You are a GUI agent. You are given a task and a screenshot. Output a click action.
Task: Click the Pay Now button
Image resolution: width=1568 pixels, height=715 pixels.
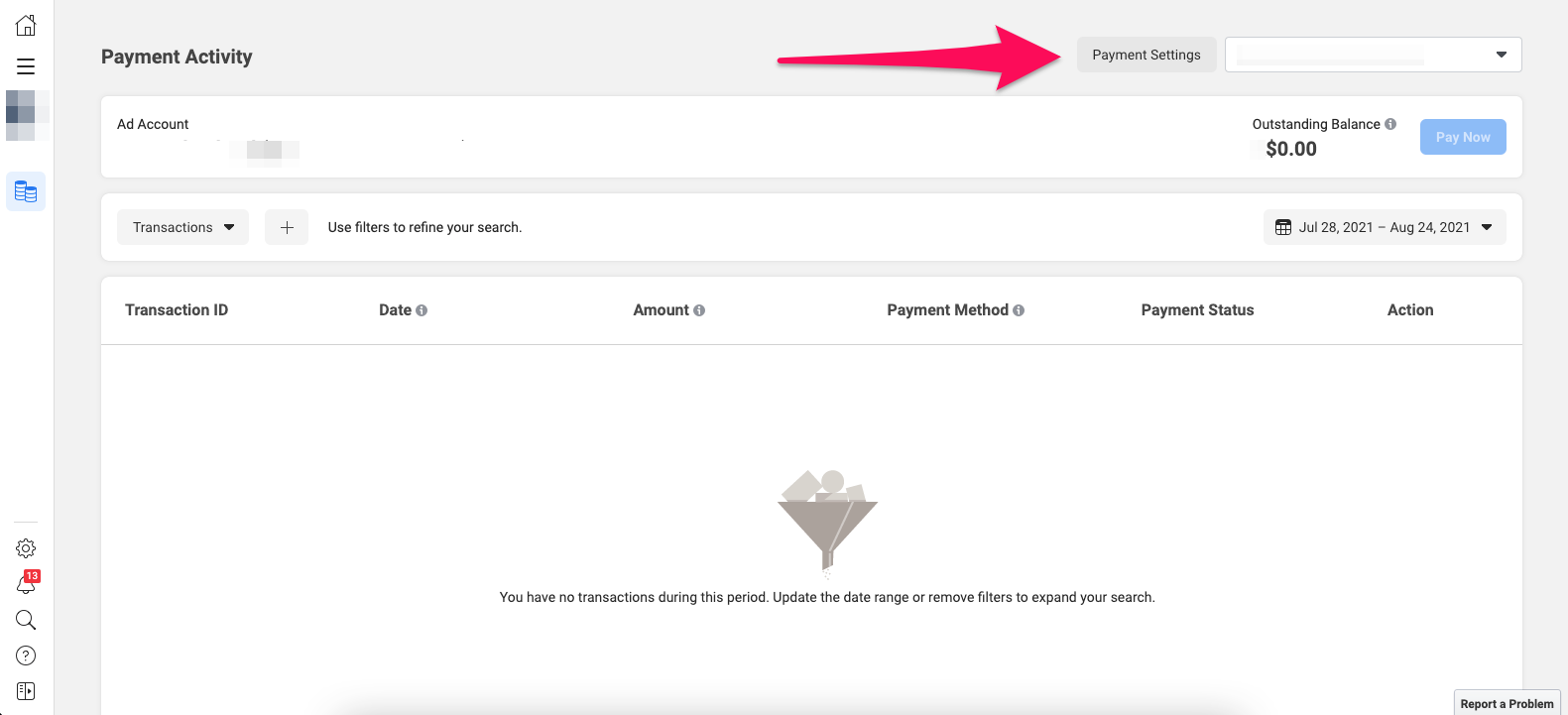[1463, 137]
